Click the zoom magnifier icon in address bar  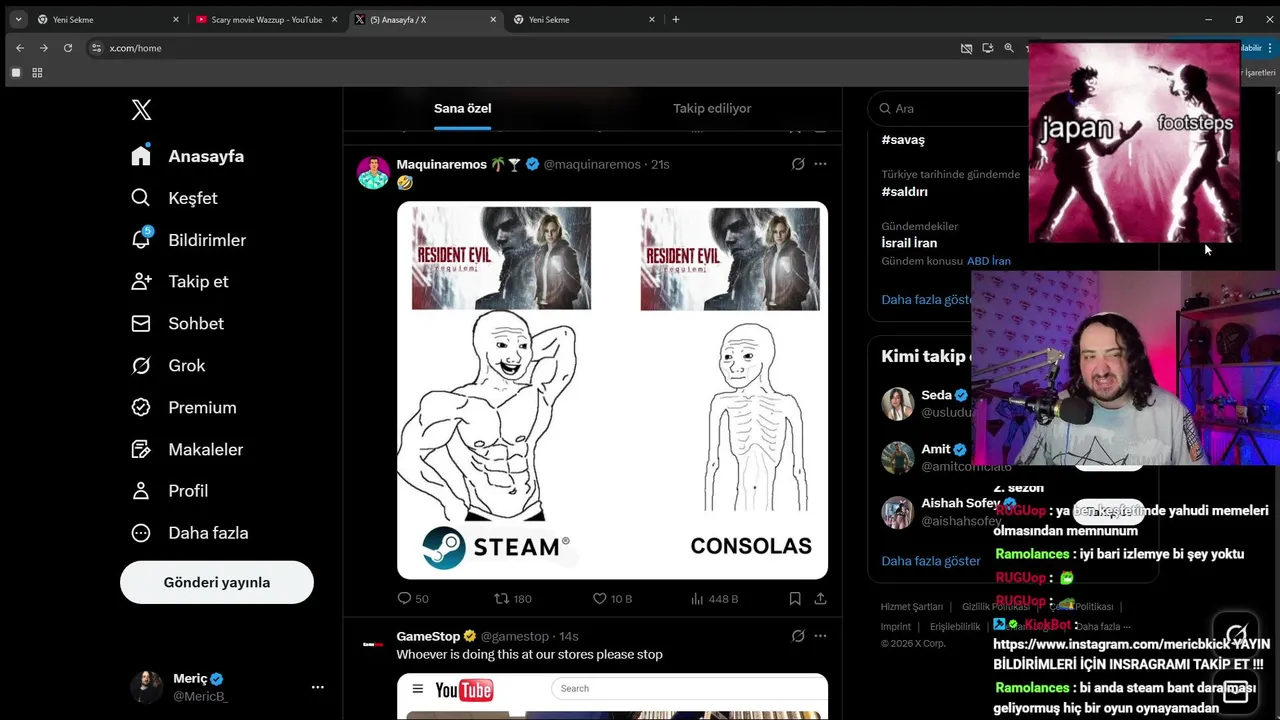pos(1009,48)
